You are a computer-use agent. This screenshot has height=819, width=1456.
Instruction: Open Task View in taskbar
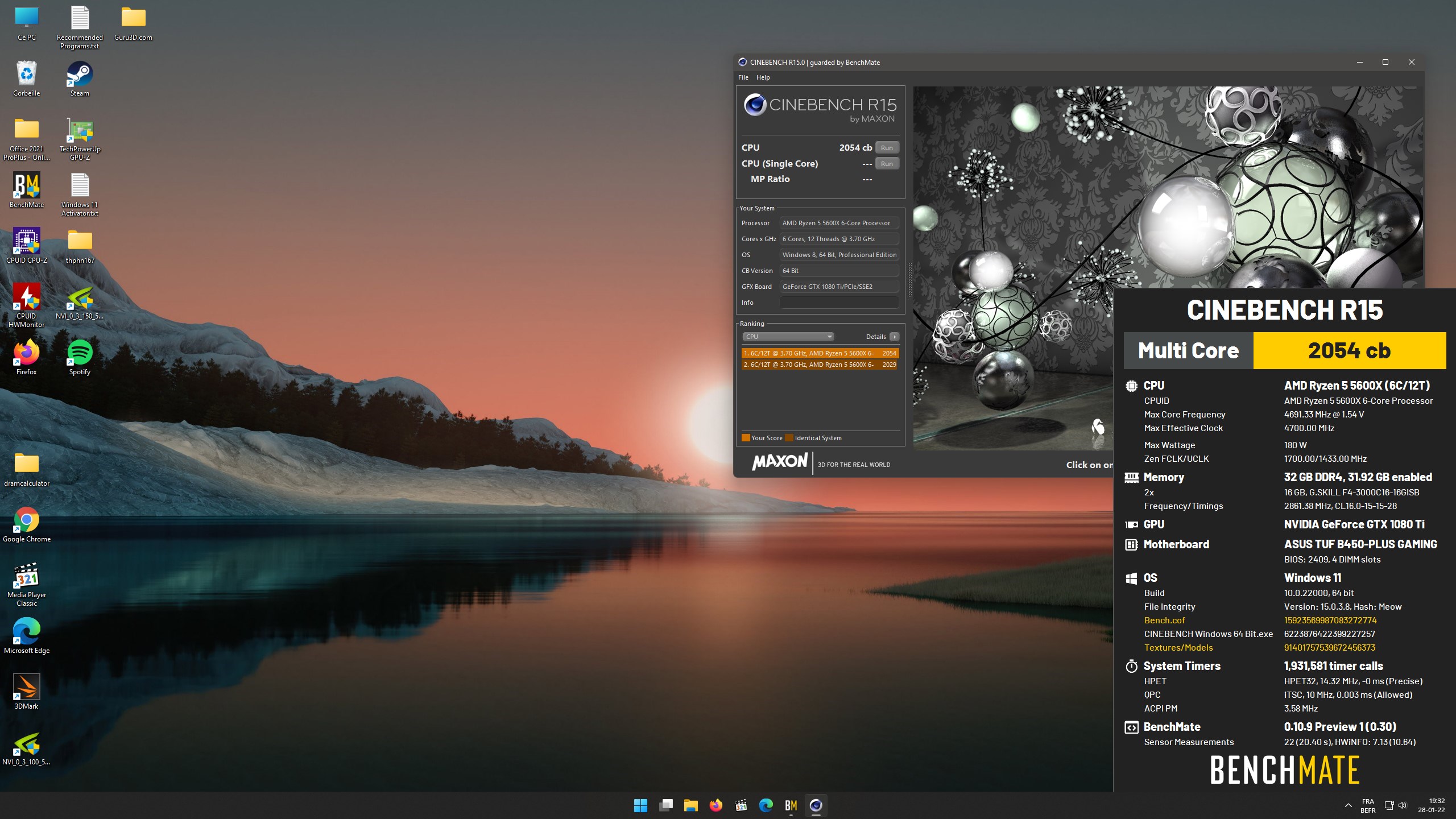pos(665,805)
